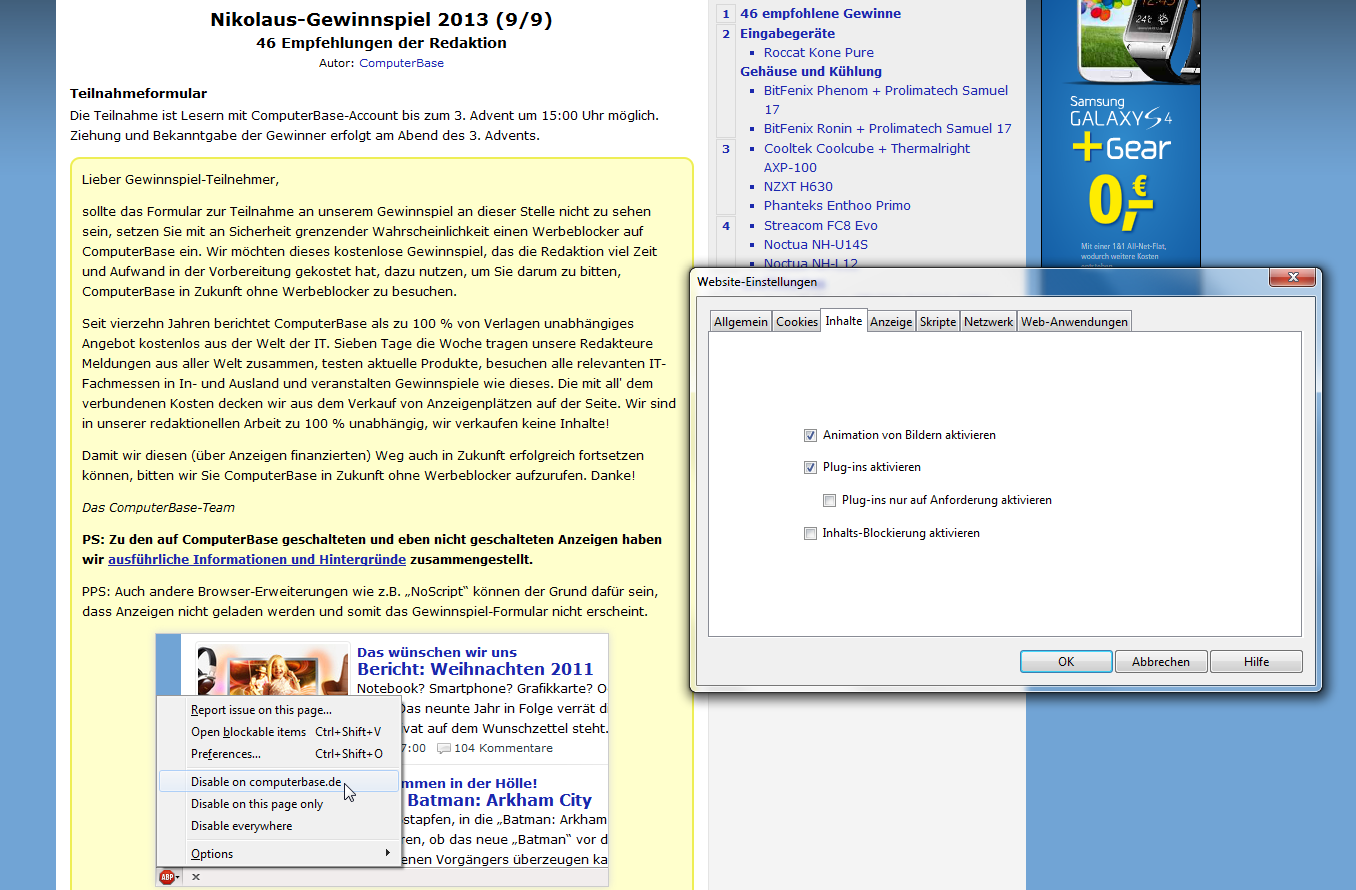Click the Teilnahmeformular heading
Screen dimensions: 1356x890
tap(139, 93)
